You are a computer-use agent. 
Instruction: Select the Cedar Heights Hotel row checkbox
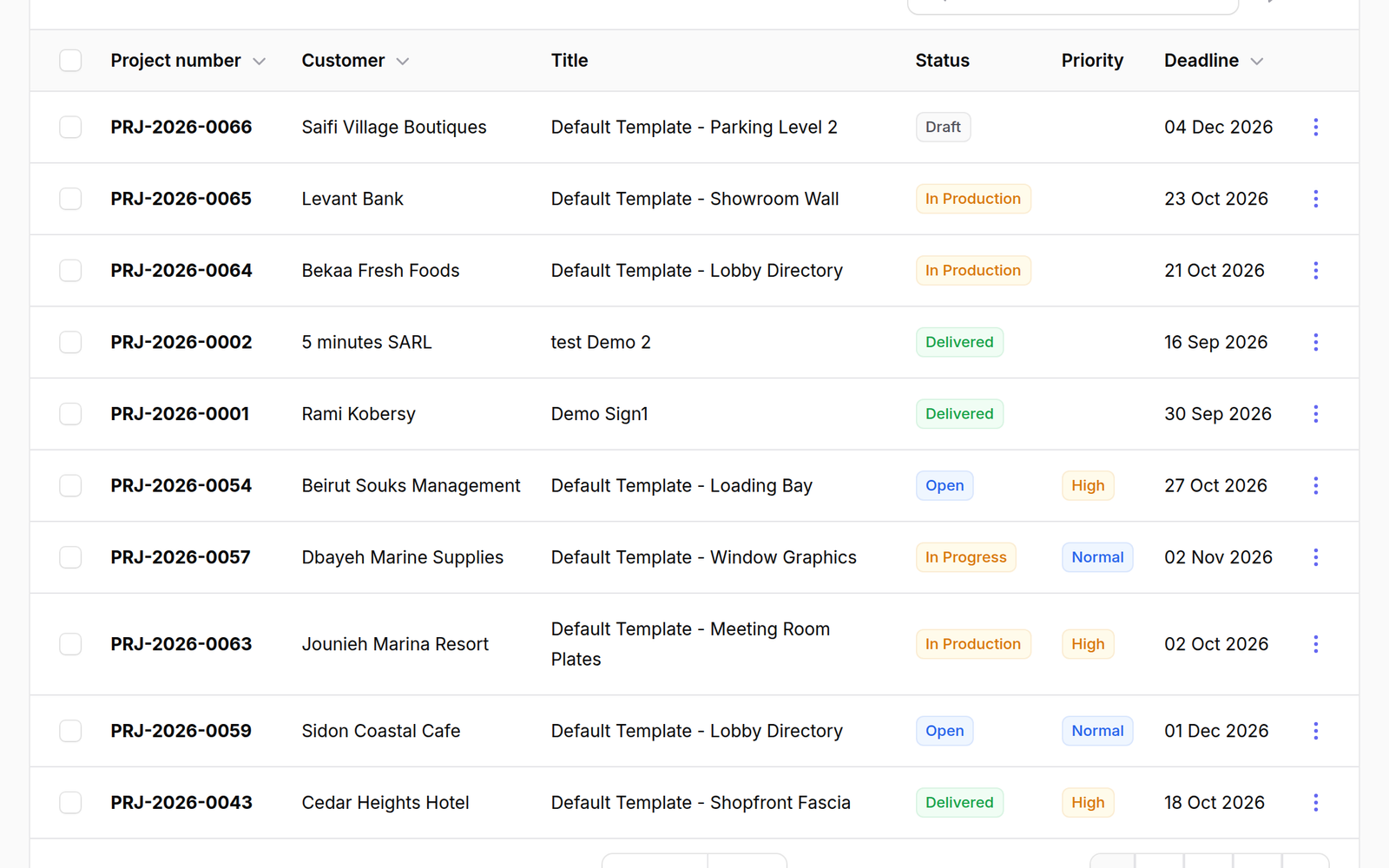click(x=70, y=803)
